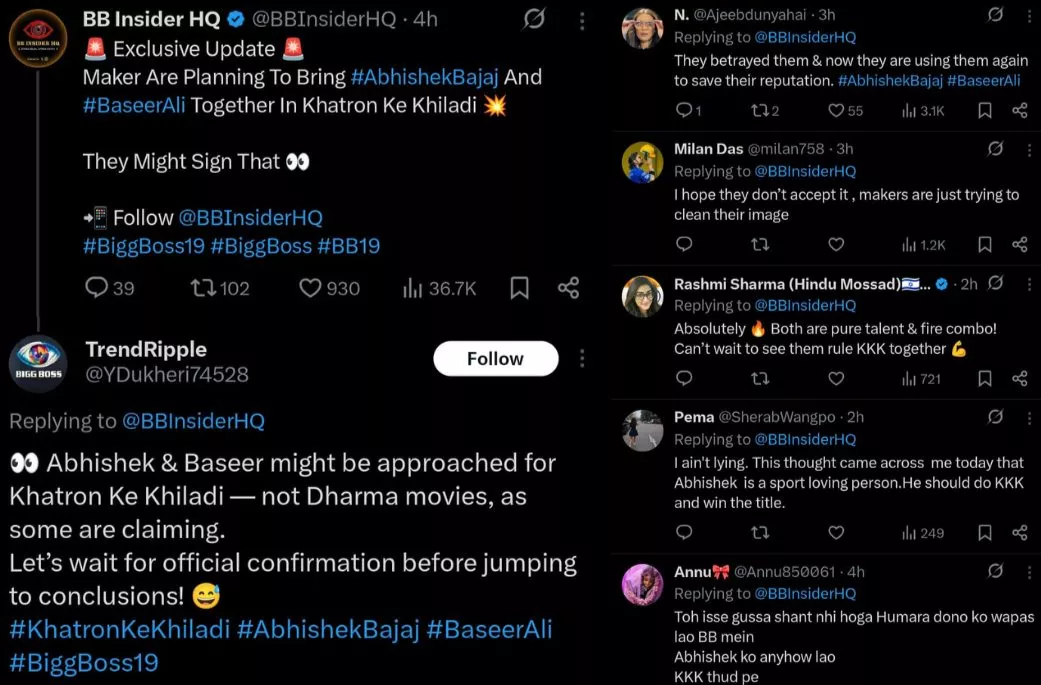
Task: Share Pema's reply
Action: 1019,532
